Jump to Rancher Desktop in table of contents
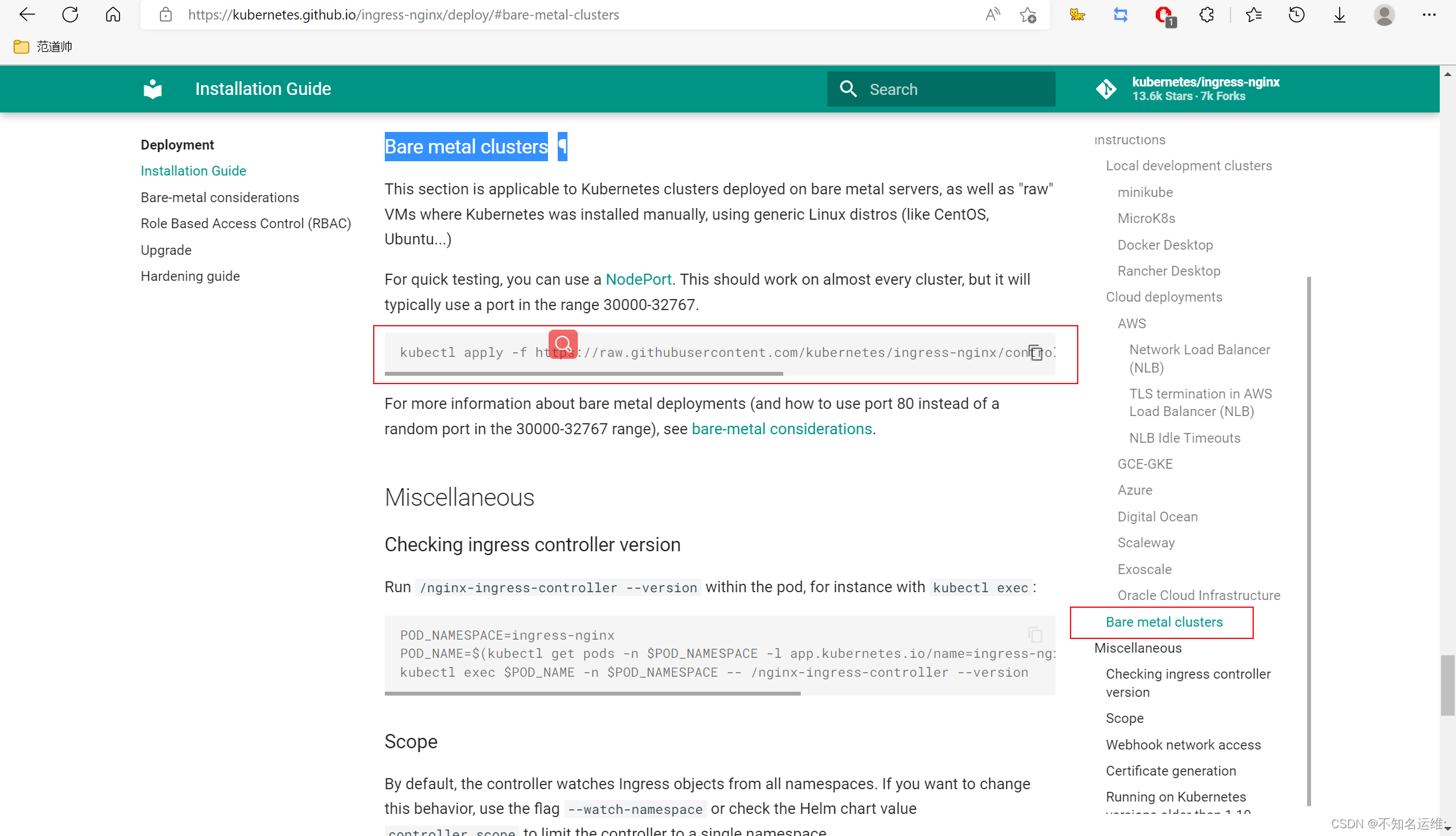This screenshot has width=1456, height=836. (x=1169, y=271)
